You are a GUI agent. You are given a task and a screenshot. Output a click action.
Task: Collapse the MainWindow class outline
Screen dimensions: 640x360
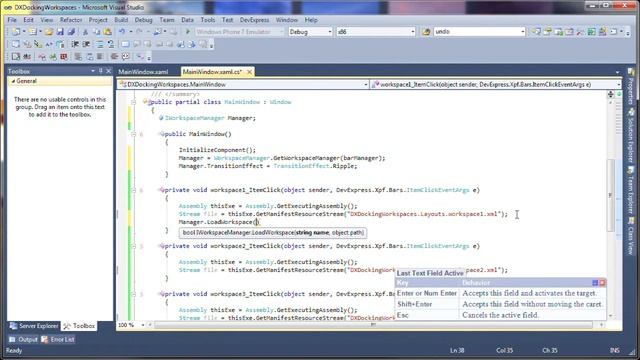coord(133,102)
